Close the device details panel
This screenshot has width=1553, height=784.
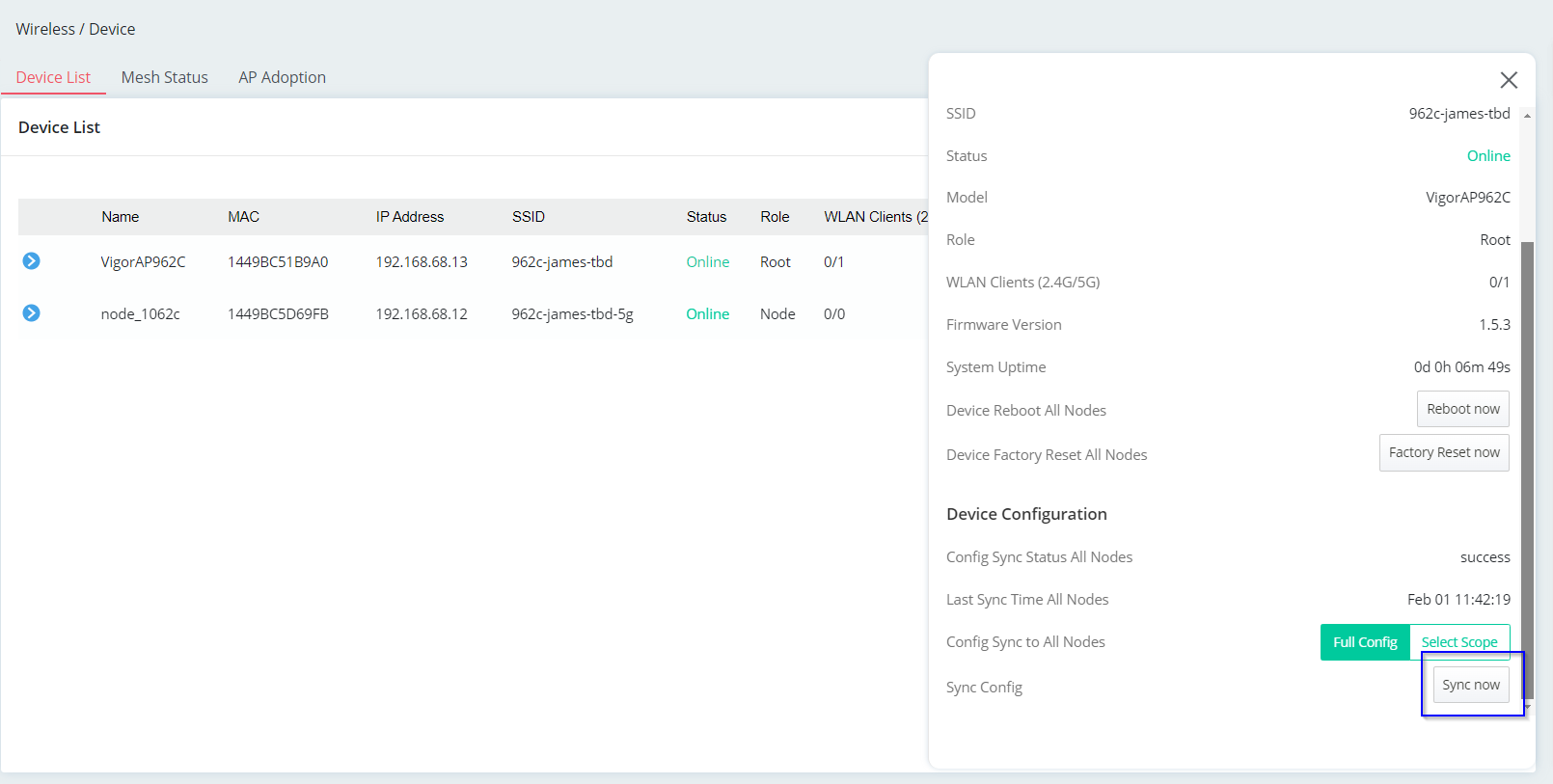1509,80
